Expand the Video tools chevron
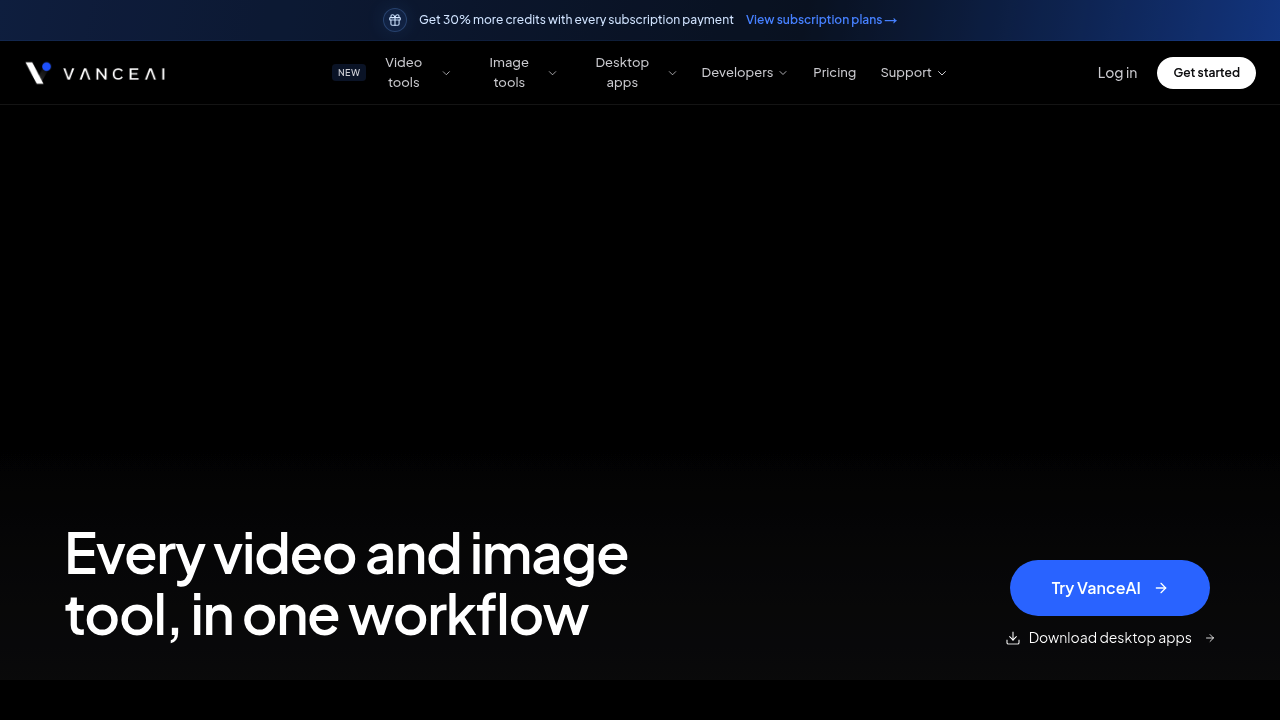The image size is (1280, 720). point(446,73)
